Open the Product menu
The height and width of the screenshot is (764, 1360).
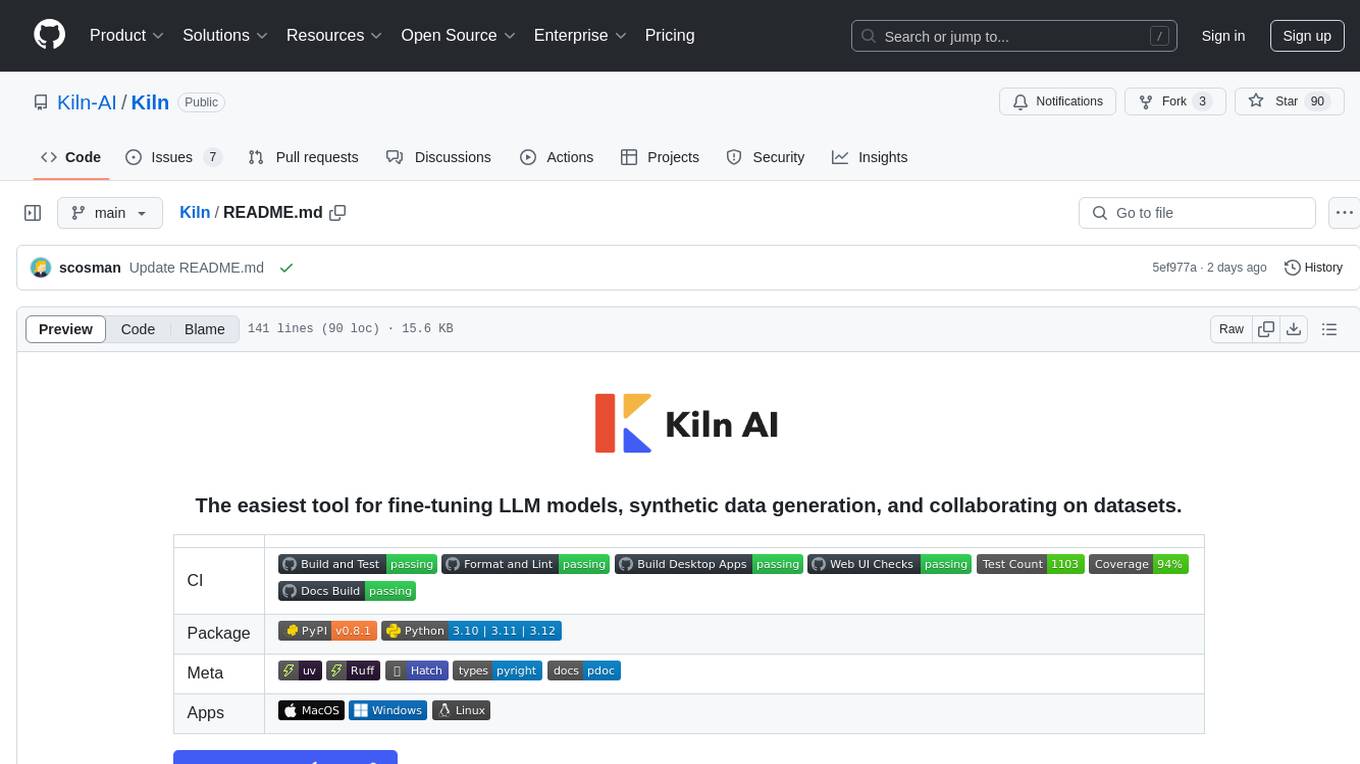pyautogui.click(x=127, y=35)
